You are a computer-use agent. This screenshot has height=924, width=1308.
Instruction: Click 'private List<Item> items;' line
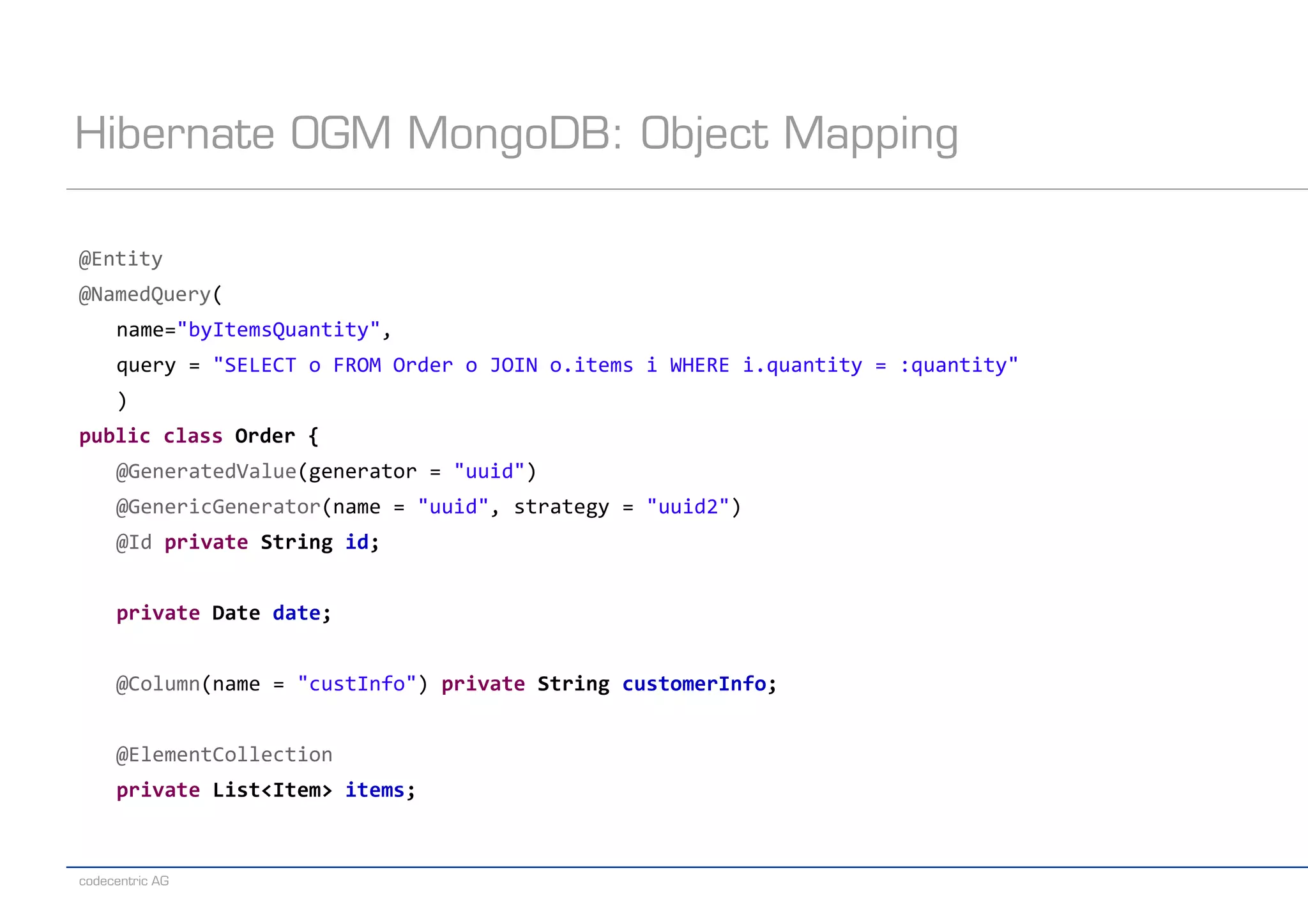[266, 791]
